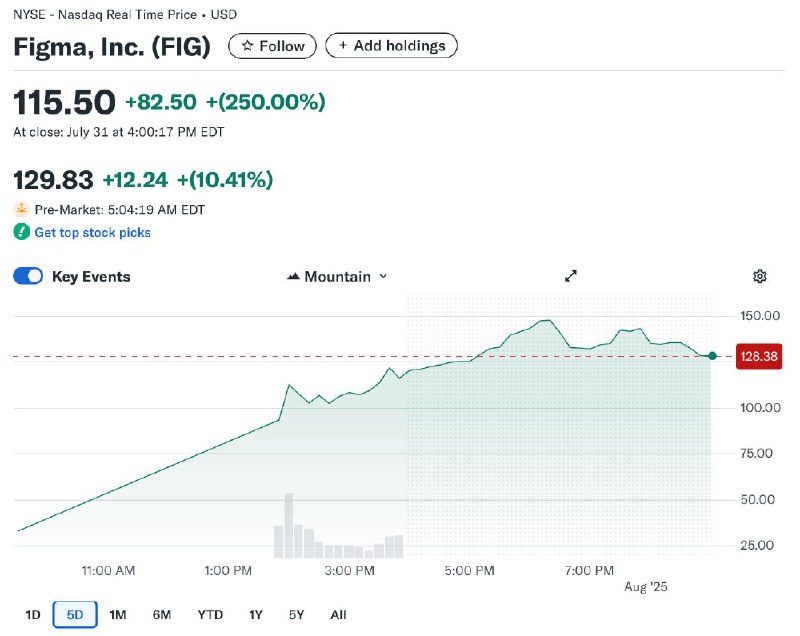The image size is (800, 636).
Task: Click the NYSE - Nasdaq Real Time Price label
Action: pos(125,14)
